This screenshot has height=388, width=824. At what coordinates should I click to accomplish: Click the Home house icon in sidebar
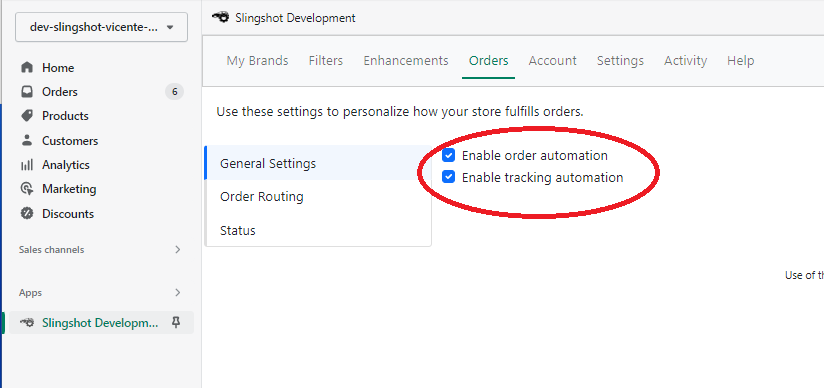click(x=27, y=68)
